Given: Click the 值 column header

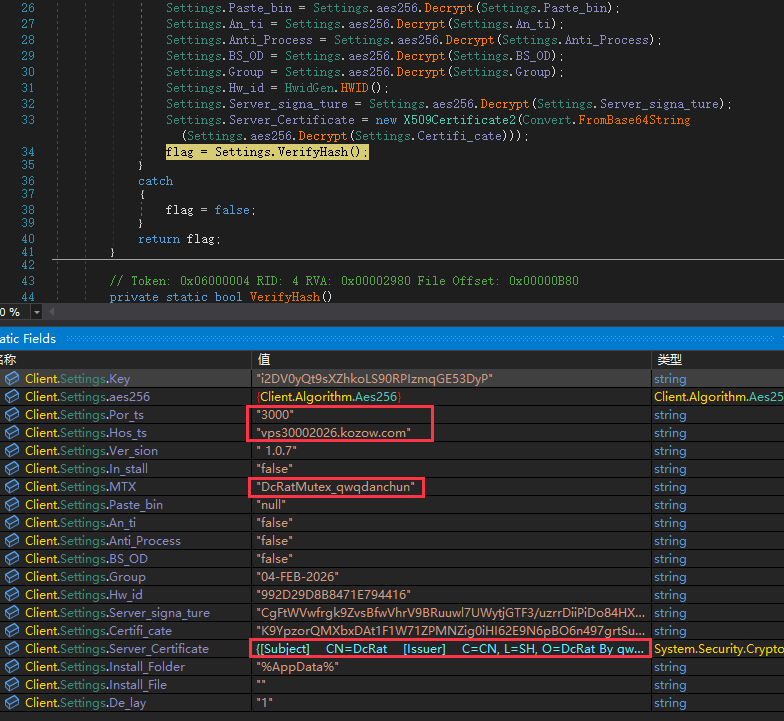Looking at the screenshot, I should (x=451, y=359).
